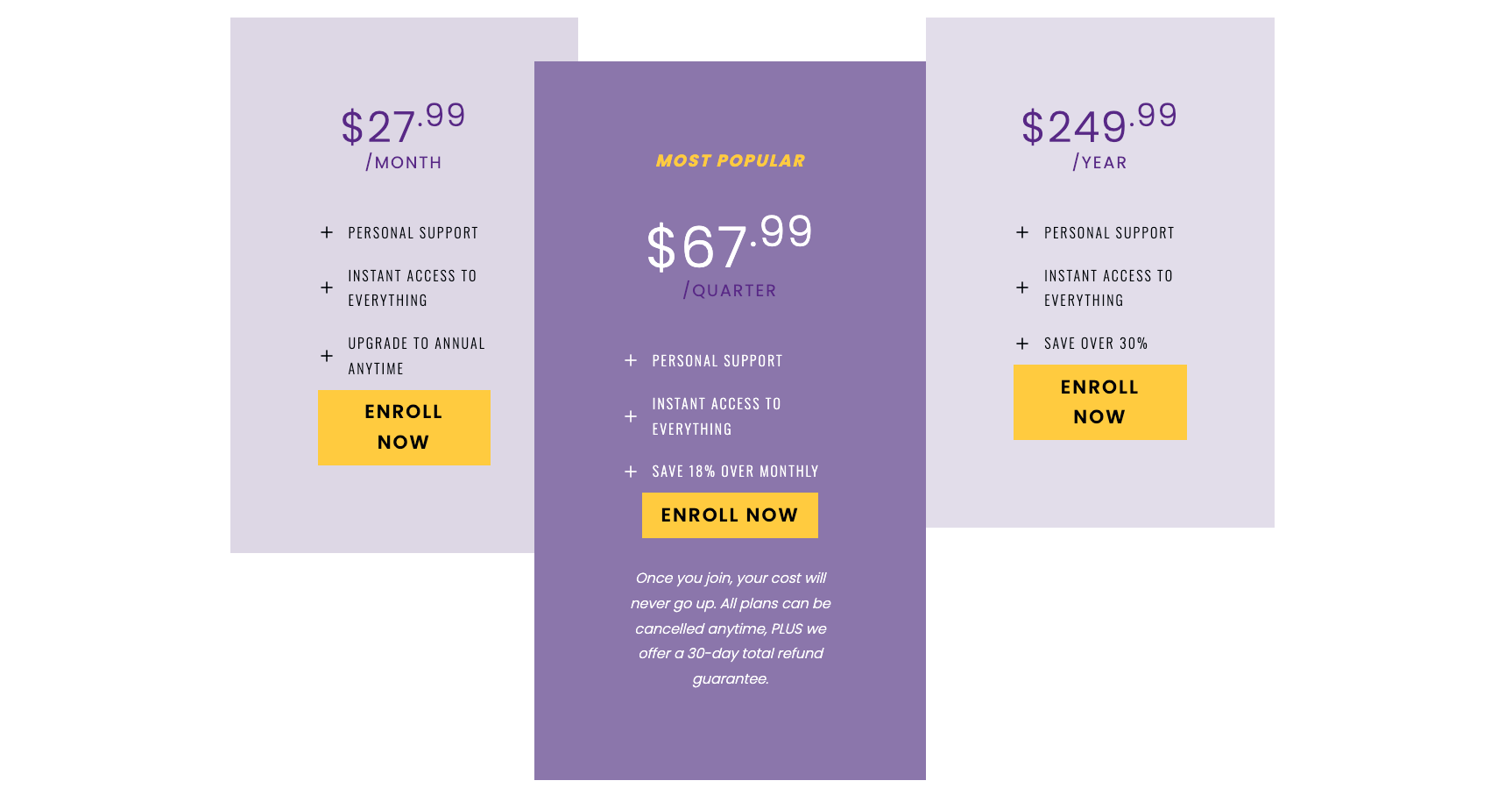Click the Upgrade to Annual Anytime text

416,356
